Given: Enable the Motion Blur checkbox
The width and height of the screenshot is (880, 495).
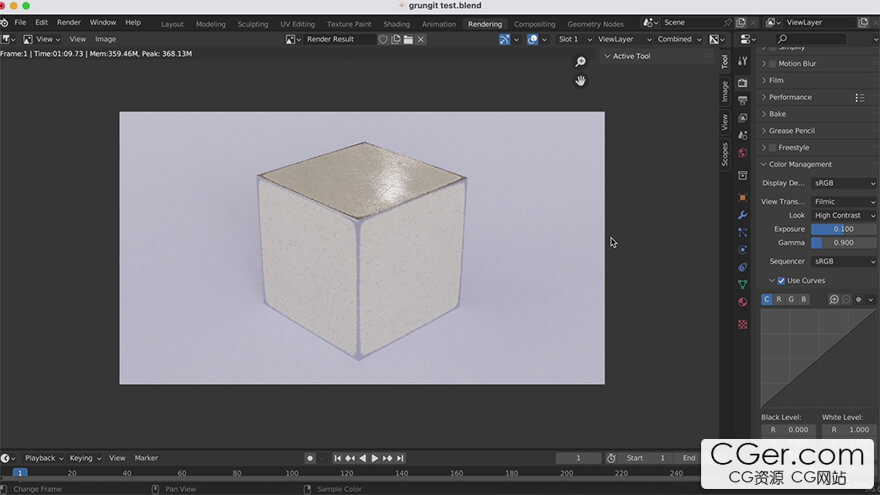Looking at the screenshot, I should pyautogui.click(x=773, y=64).
